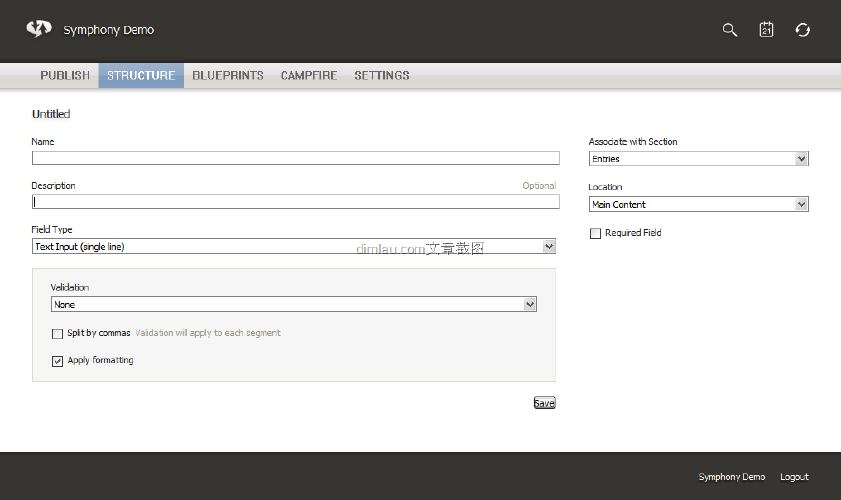Uncheck Apply formatting checkbox
Screen dimensions: 841x500
pos(57,361)
